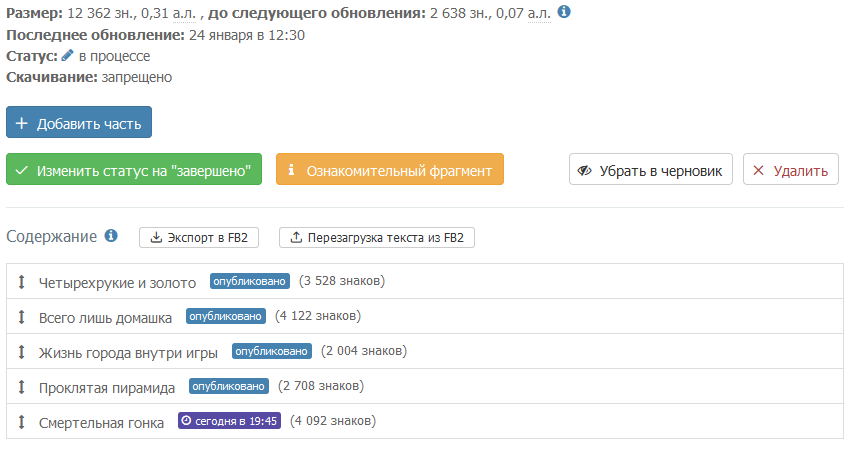Click reorder arrow for Всего лишь домашка
The image size is (850, 454).
21,317
